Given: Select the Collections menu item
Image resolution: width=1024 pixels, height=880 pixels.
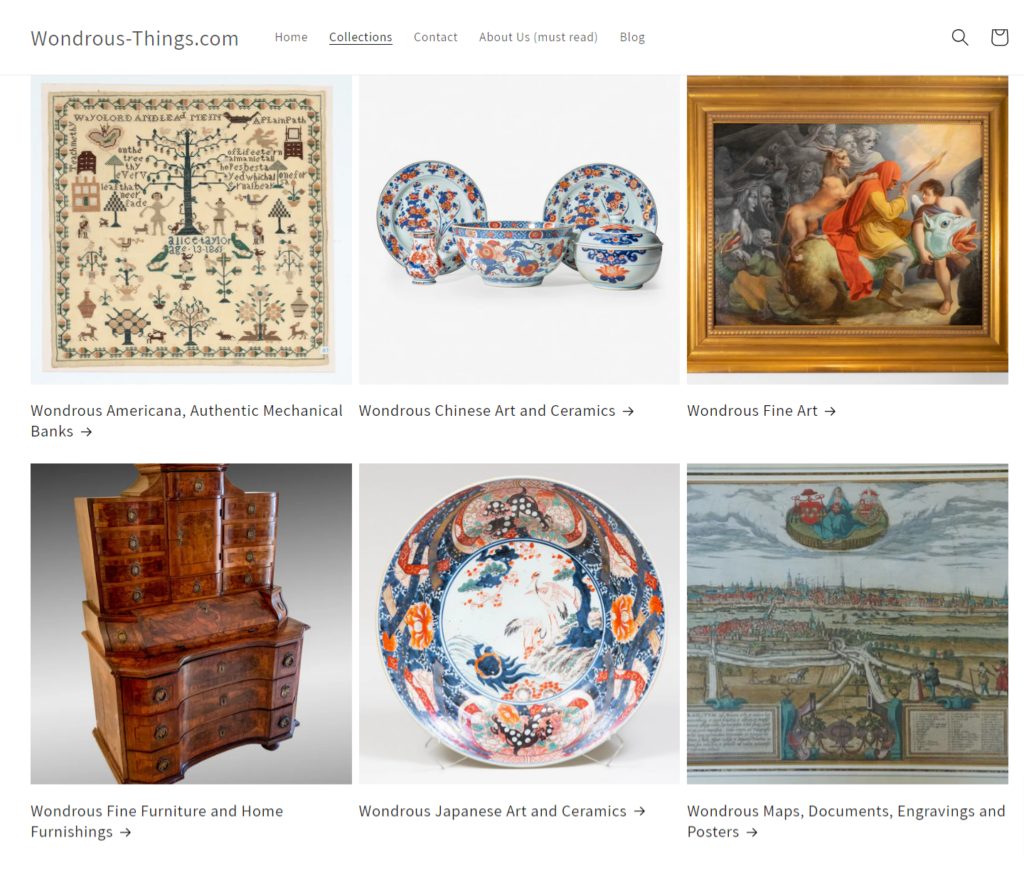Looking at the screenshot, I should click(x=360, y=37).
